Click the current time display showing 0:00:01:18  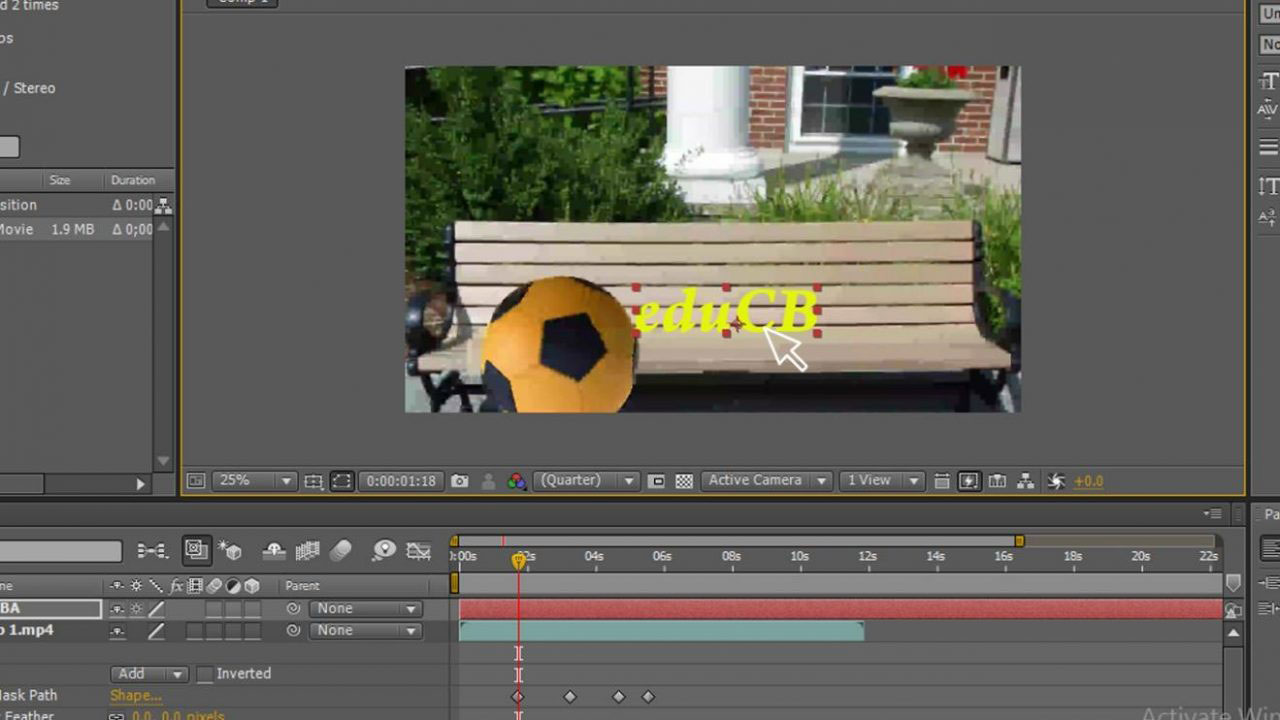(401, 481)
